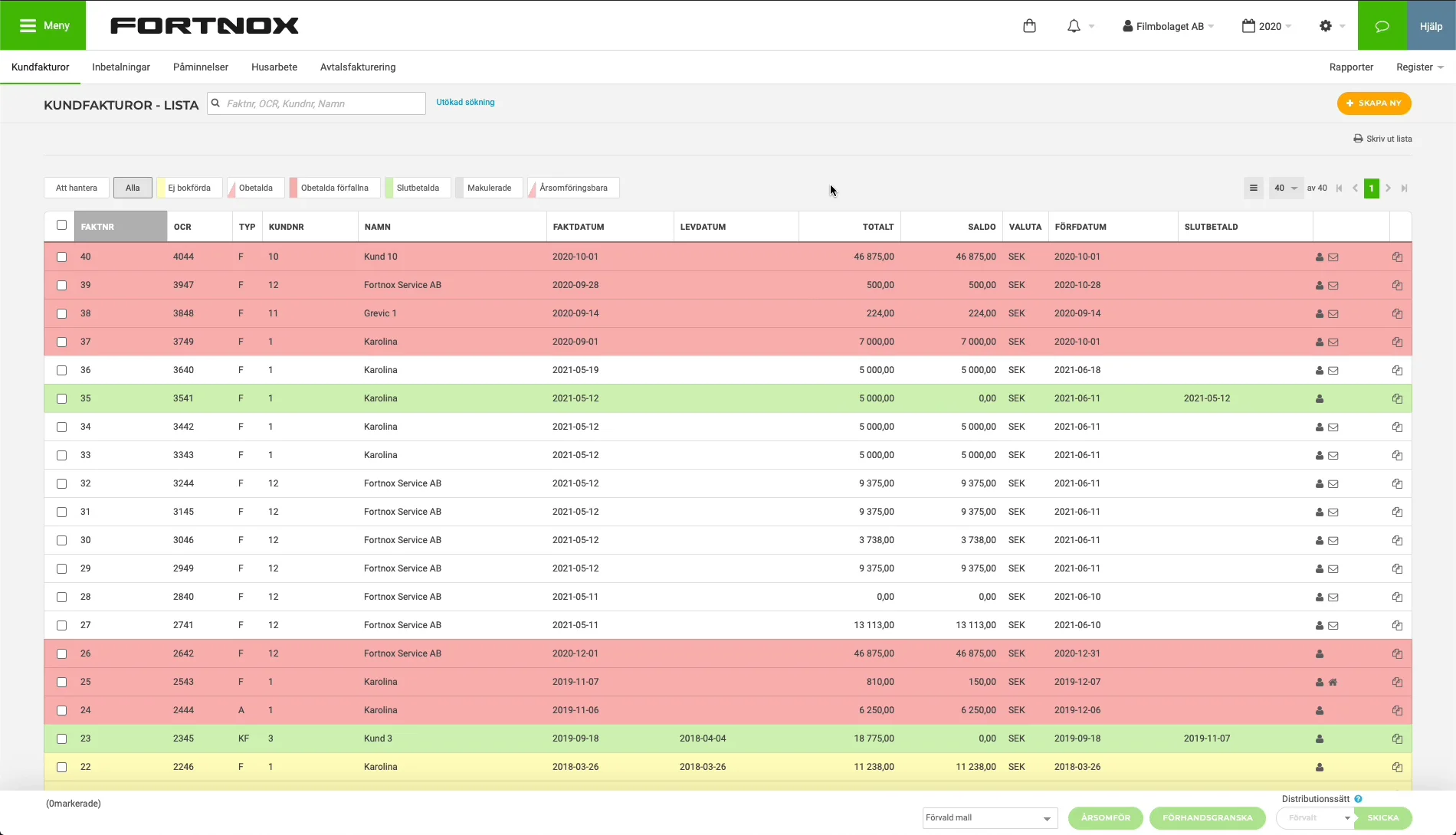
Task: Open the Förvald mall template dropdown
Action: 989,818
